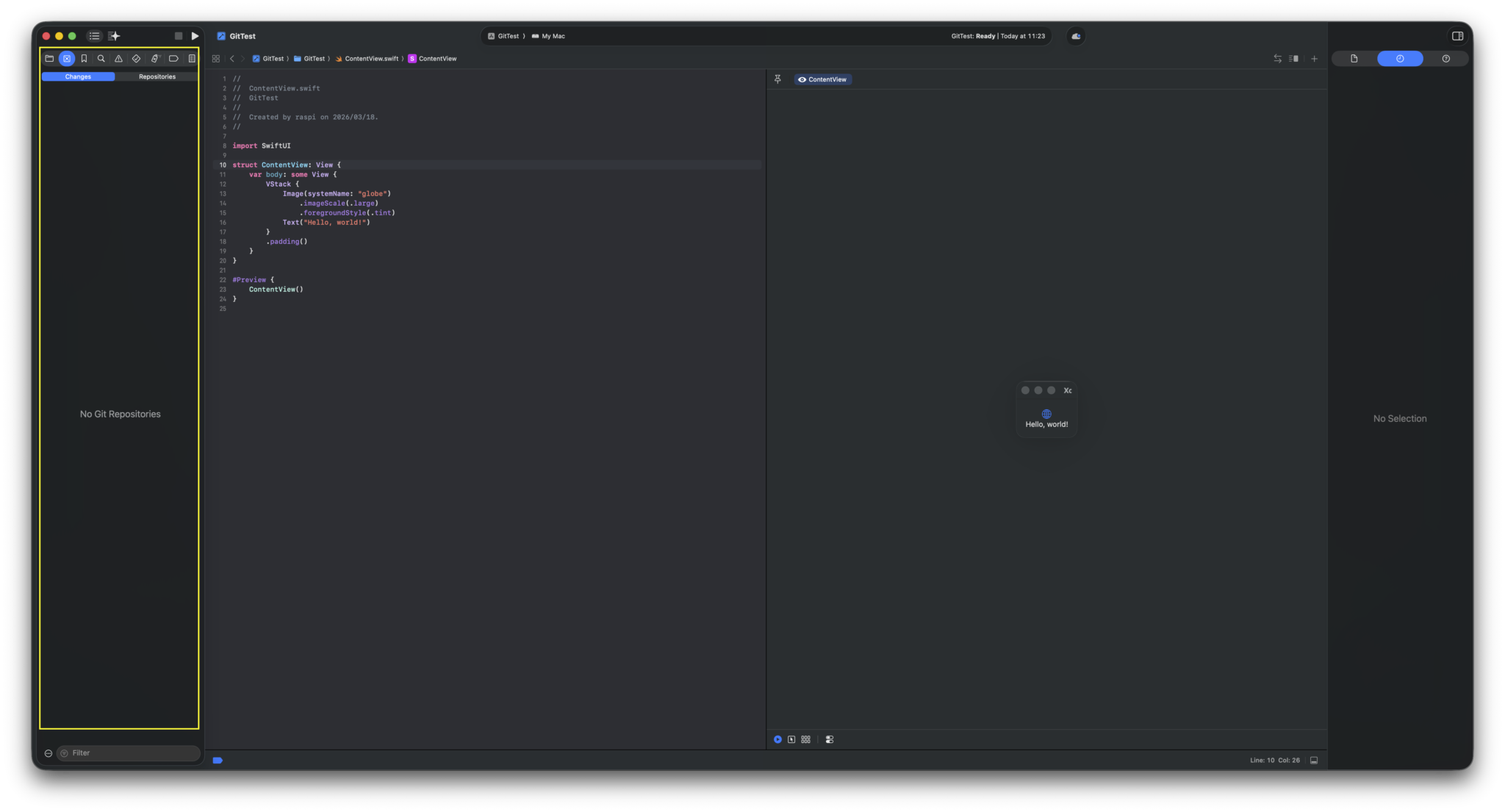
Task: Switch preview to Selectable mode
Action: [x=791, y=739]
